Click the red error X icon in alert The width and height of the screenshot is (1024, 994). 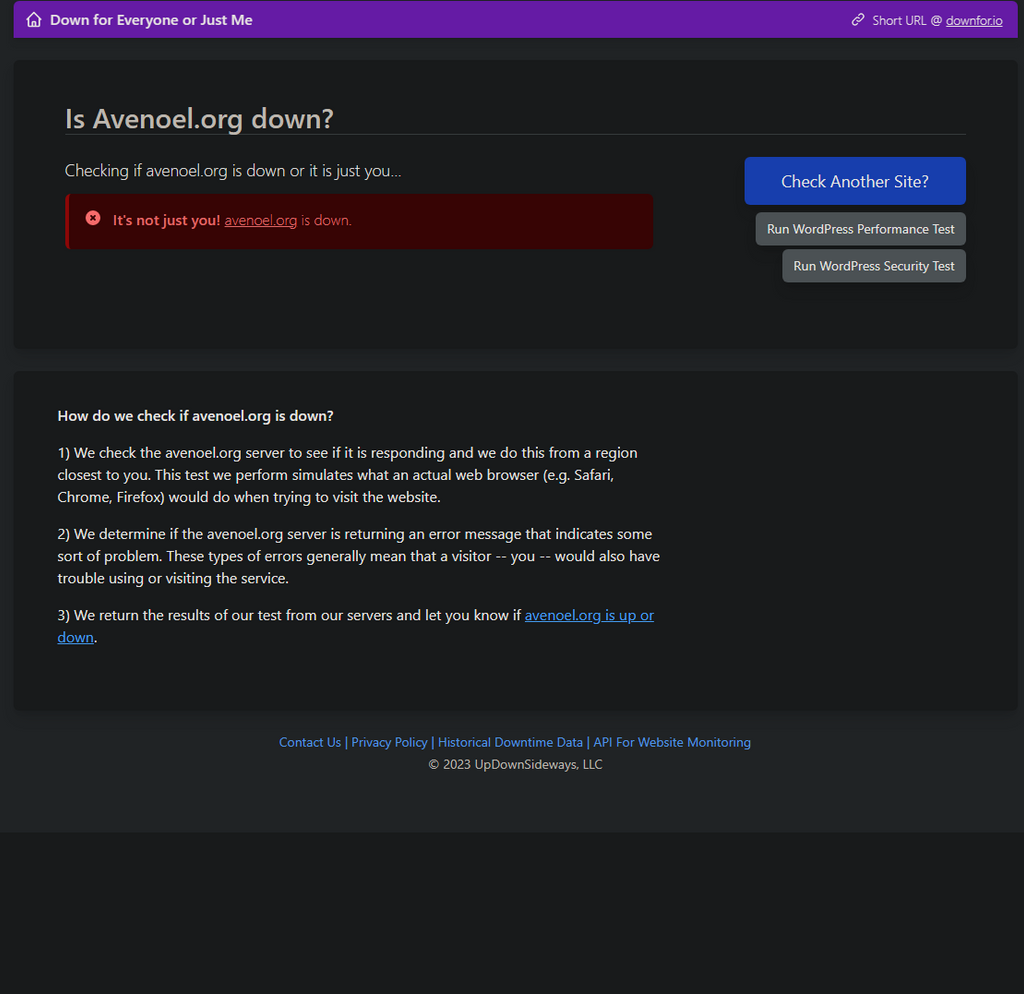click(93, 218)
